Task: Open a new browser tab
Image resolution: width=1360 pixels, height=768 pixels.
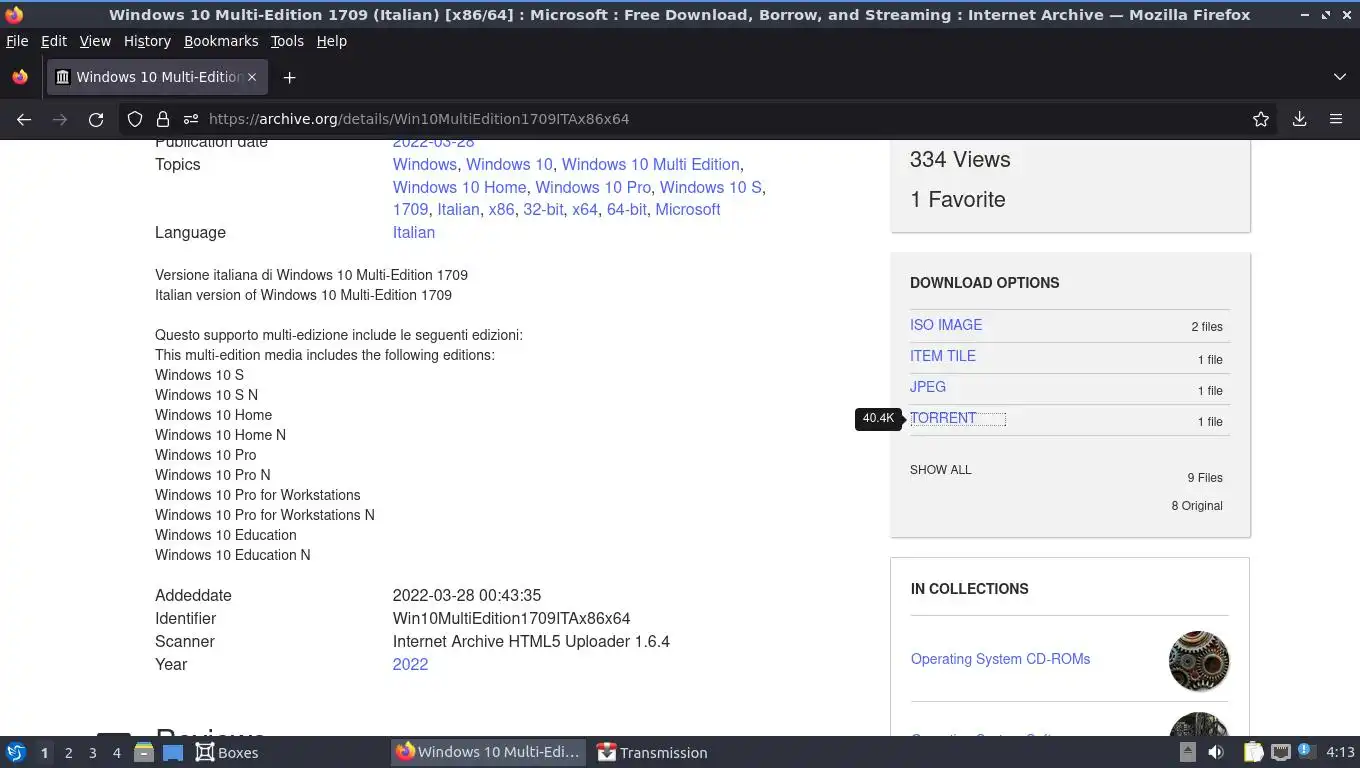Action: tap(289, 77)
